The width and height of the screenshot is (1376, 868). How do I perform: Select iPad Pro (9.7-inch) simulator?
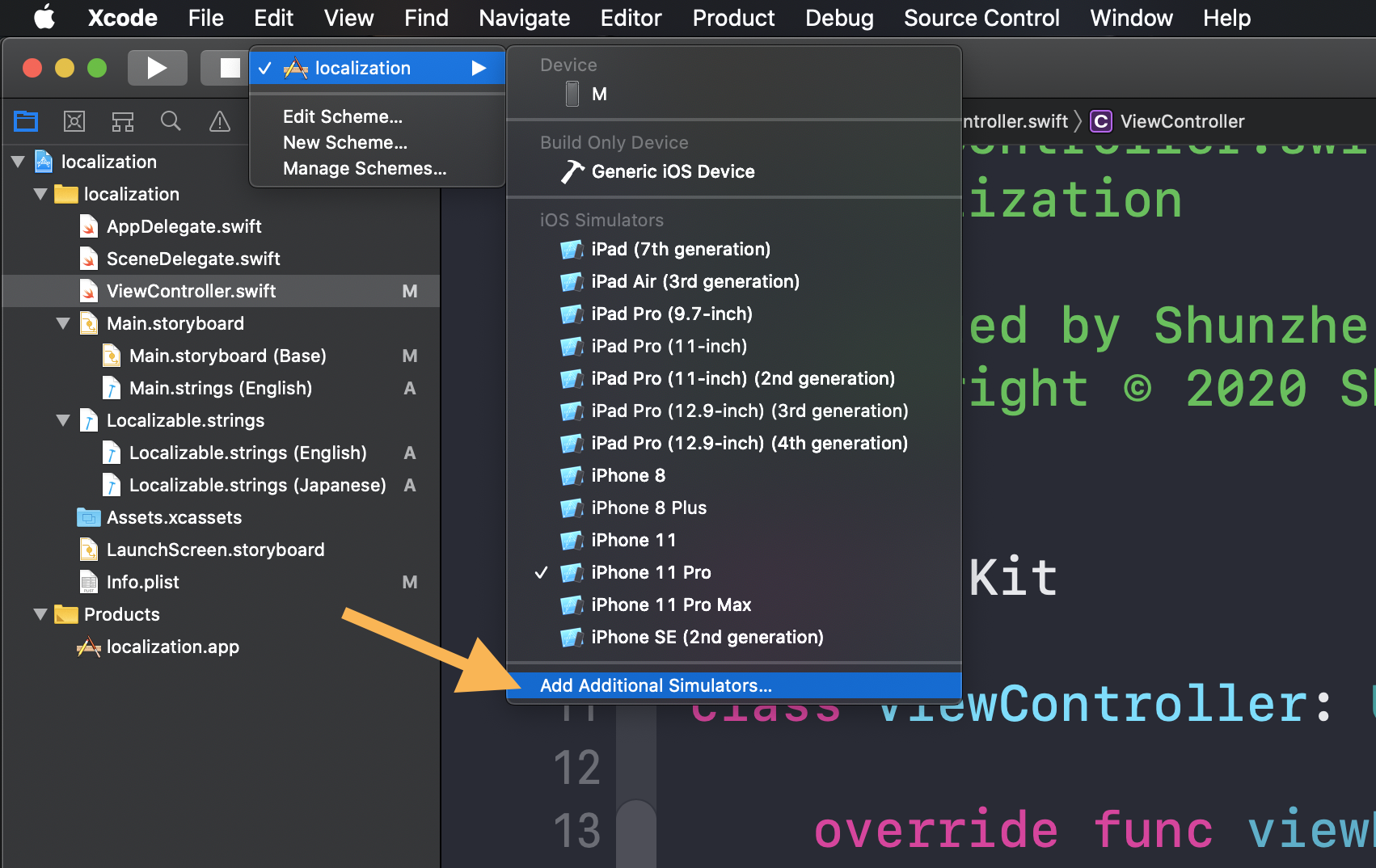coord(734,314)
